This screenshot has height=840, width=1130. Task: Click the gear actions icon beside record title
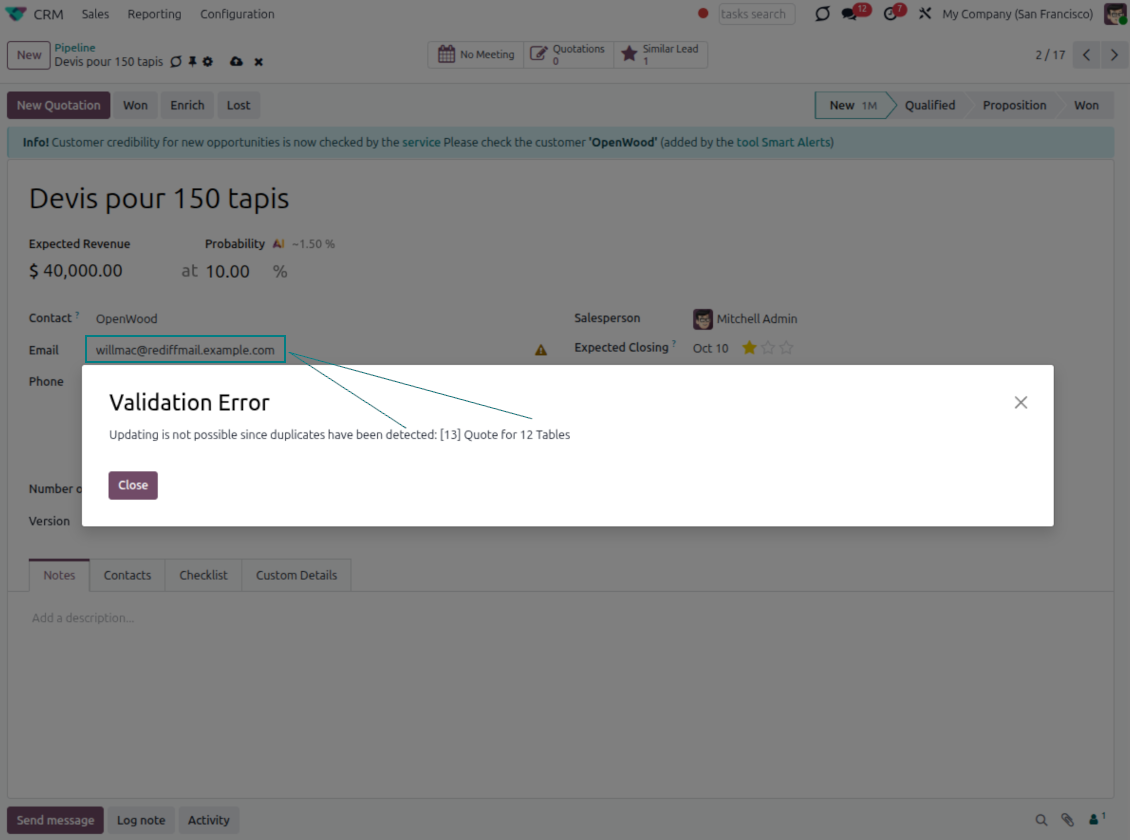pos(208,62)
